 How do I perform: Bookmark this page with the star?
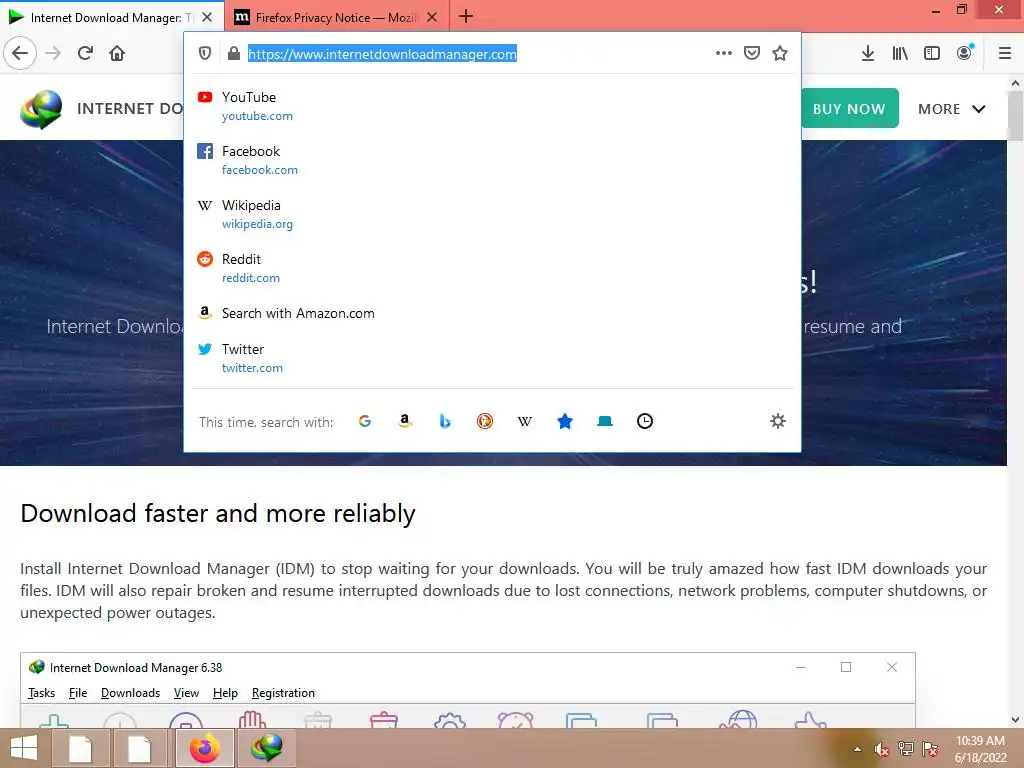click(780, 53)
